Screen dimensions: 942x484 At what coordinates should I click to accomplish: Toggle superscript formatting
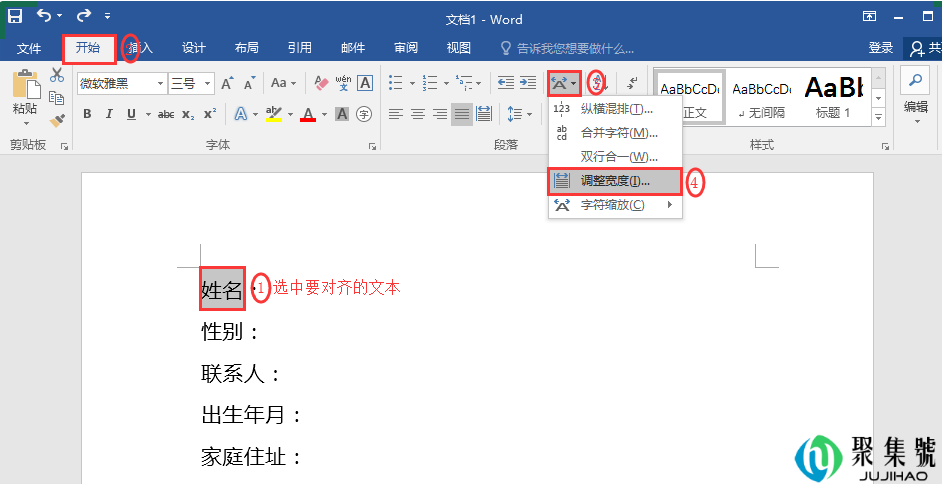click(x=210, y=114)
